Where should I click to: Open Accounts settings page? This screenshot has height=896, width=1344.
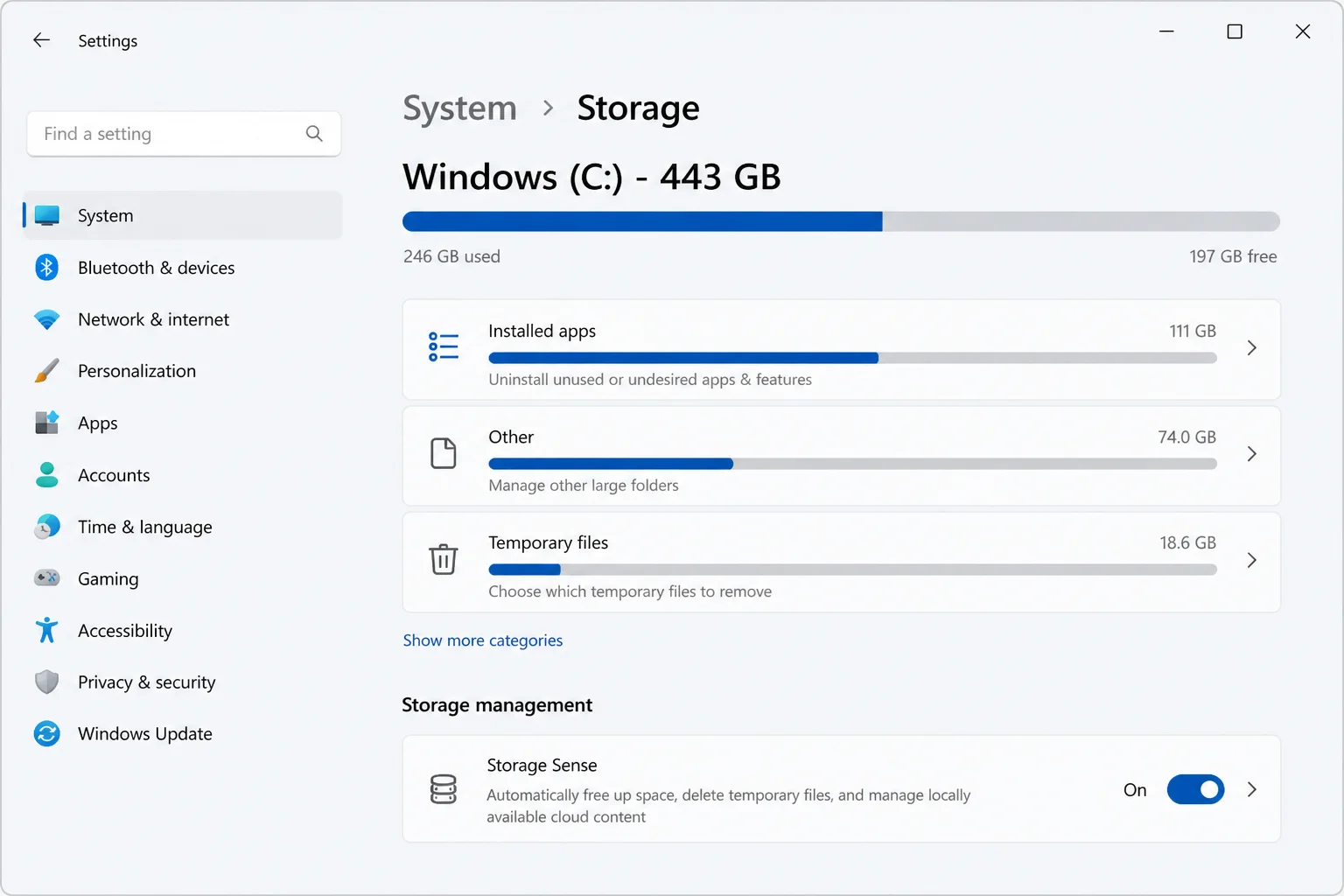click(x=183, y=475)
